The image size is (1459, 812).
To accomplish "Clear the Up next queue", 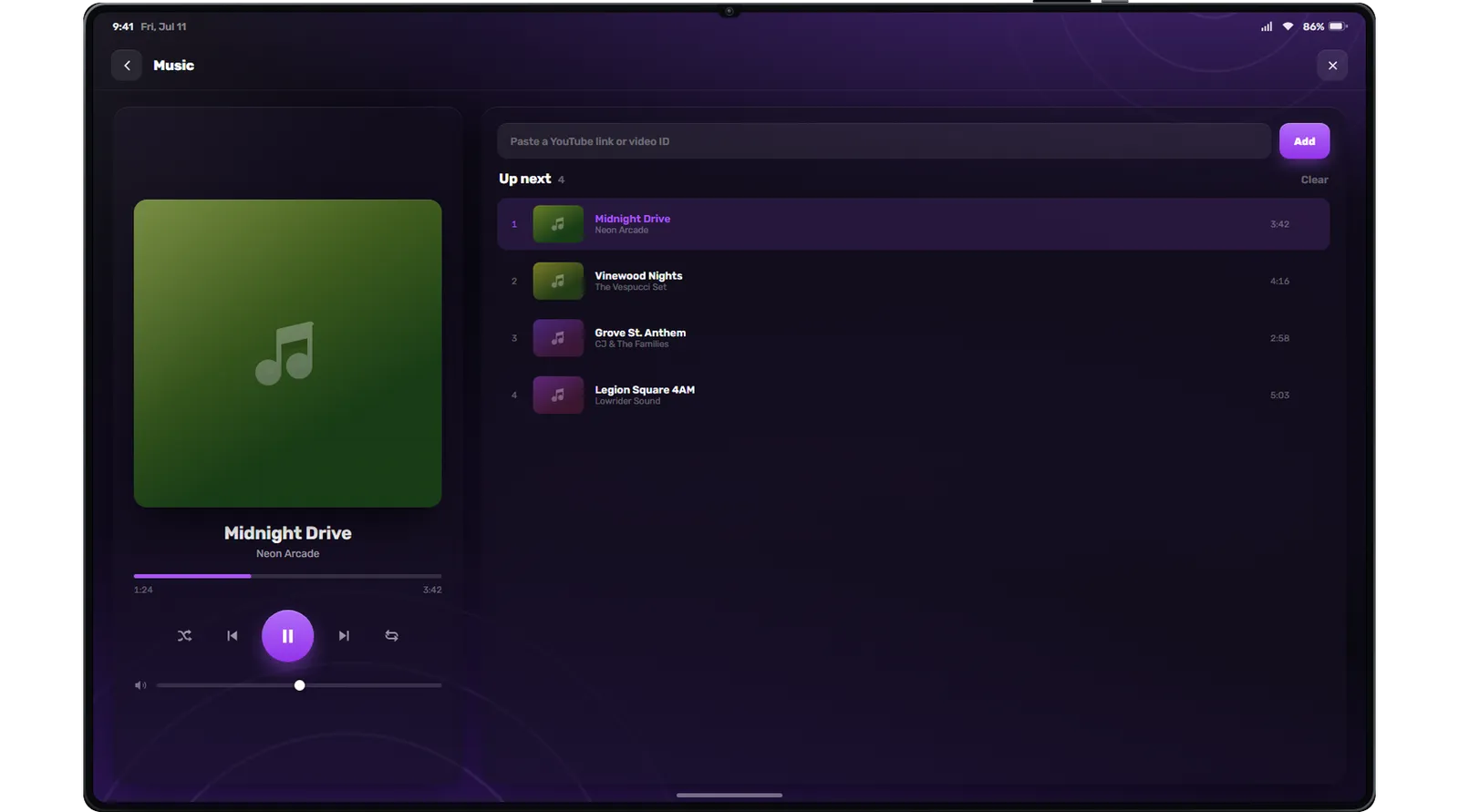I will tap(1314, 180).
